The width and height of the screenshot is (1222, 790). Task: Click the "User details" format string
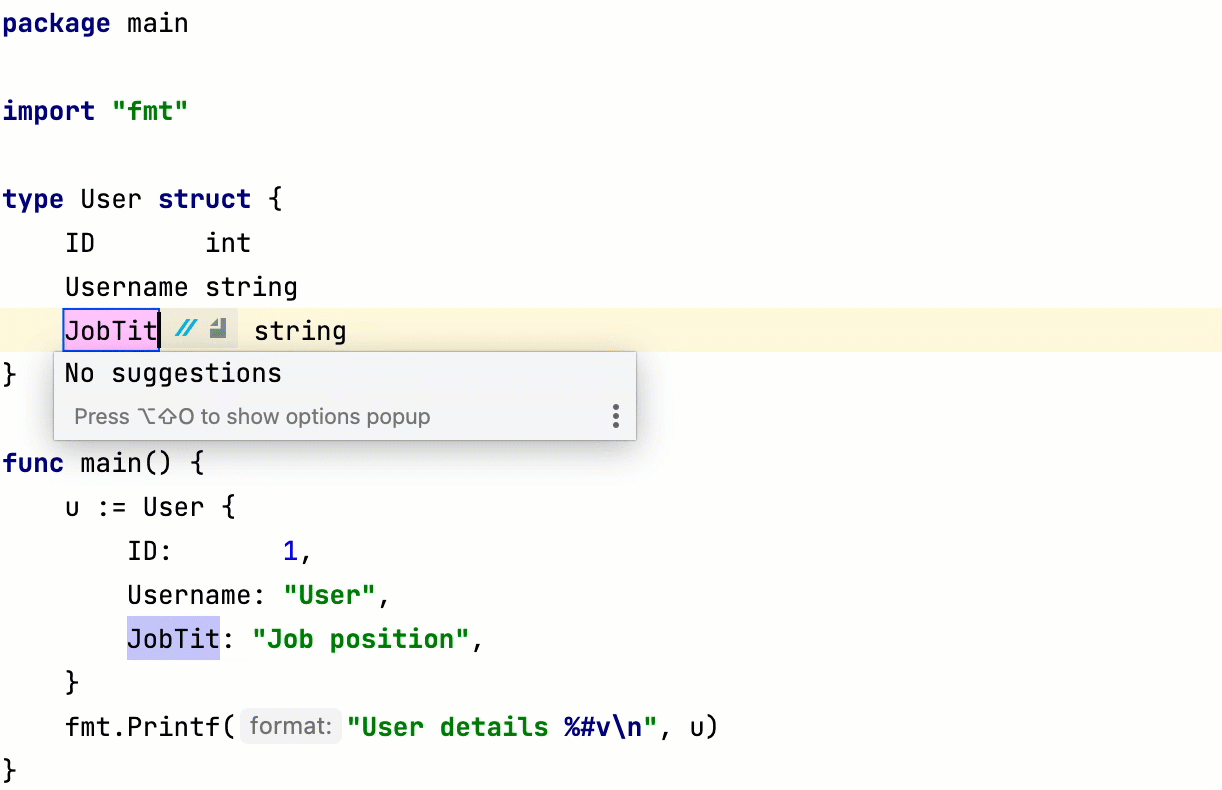[x=501, y=727]
